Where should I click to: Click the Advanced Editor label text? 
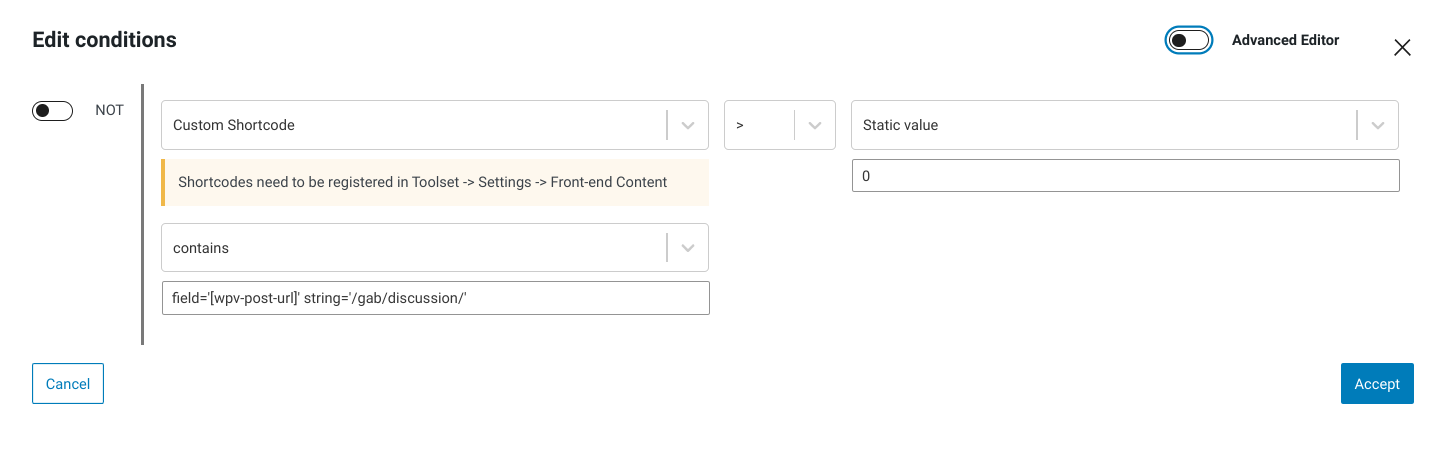[1285, 40]
